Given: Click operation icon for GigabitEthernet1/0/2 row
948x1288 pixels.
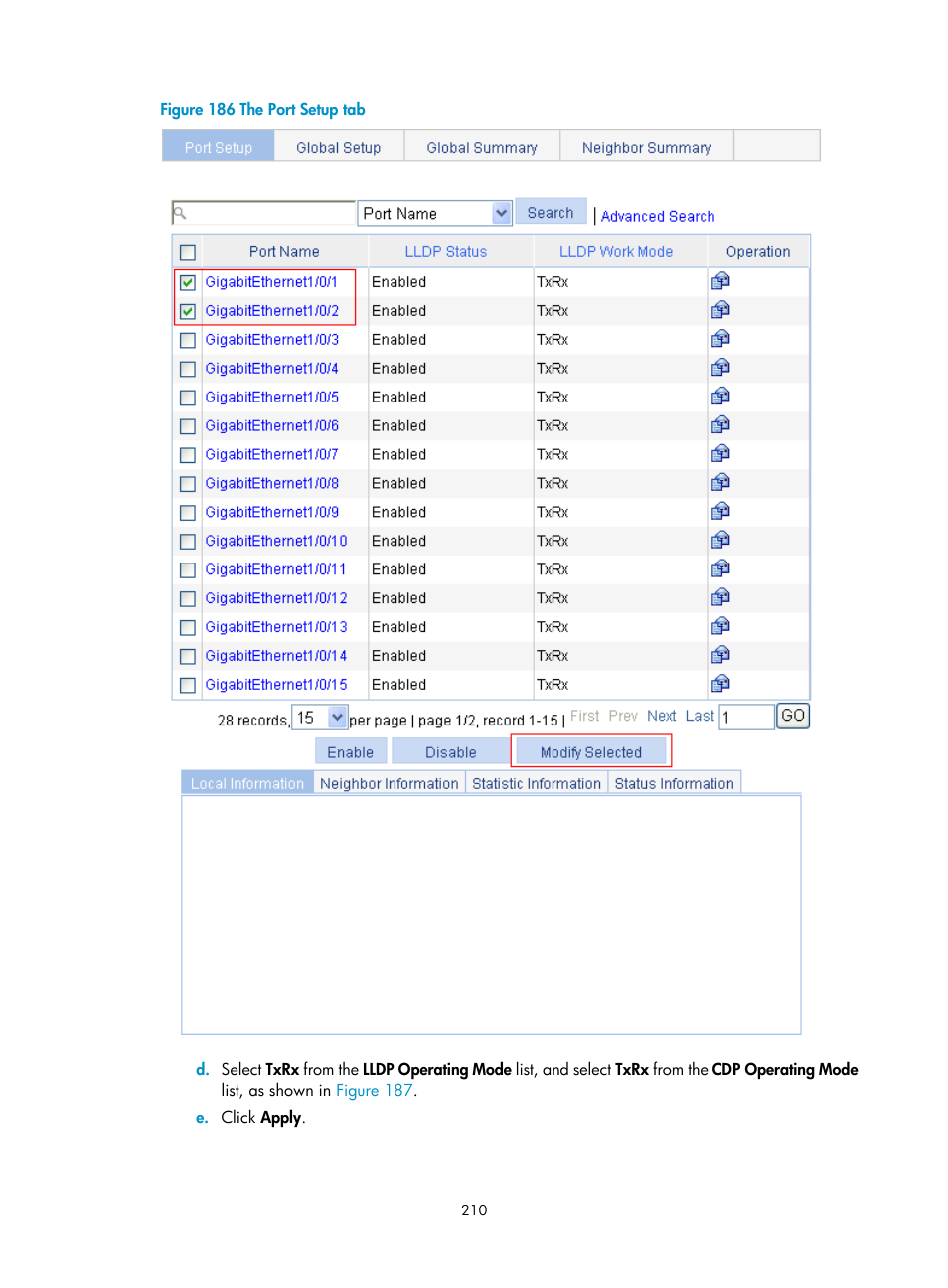Looking at the screenshot, I should (x=720, y=310).
